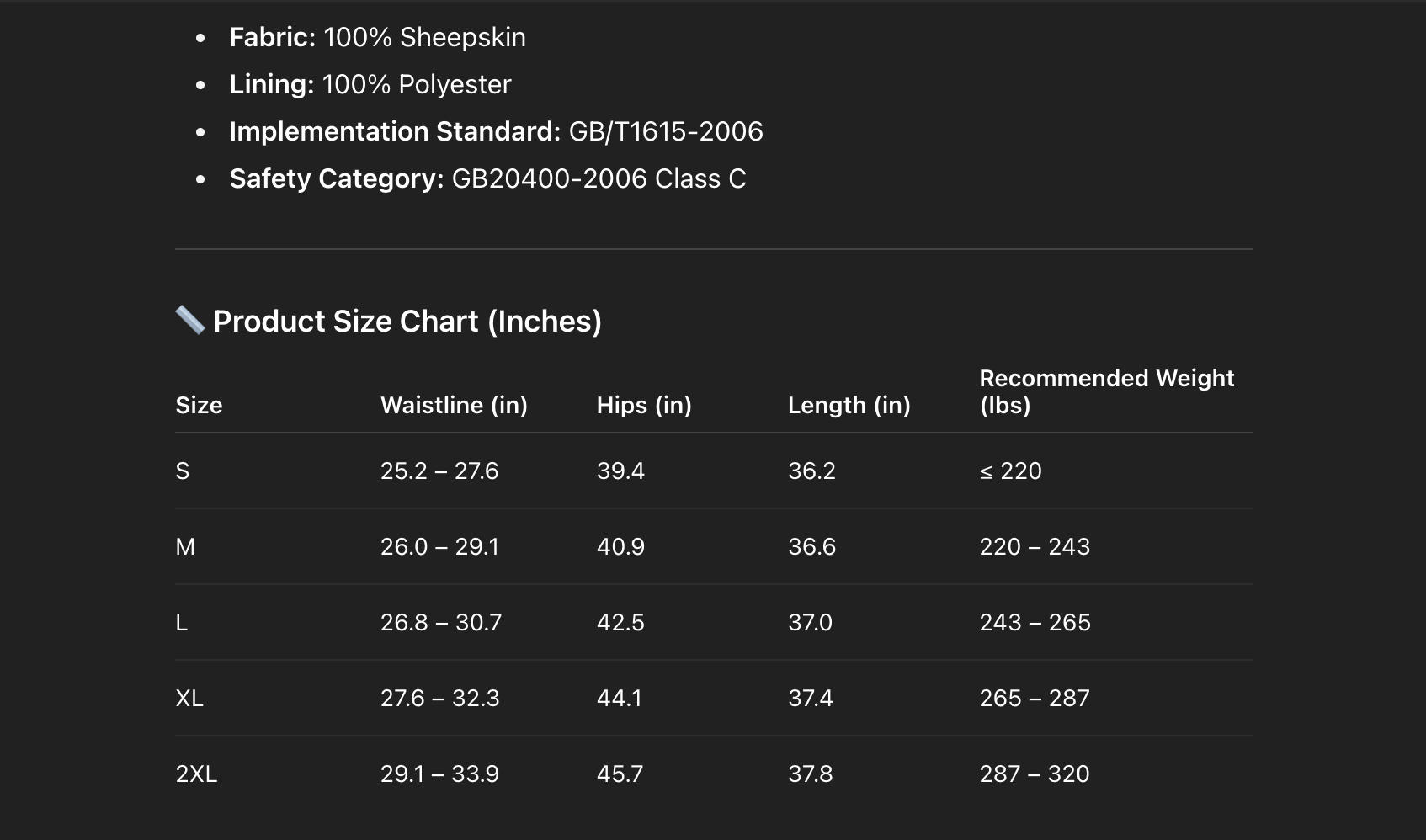The image size is (1426, 840).
Task: Click the ≤ 220 recommended weight cell
Action: tap(1010, 471)
